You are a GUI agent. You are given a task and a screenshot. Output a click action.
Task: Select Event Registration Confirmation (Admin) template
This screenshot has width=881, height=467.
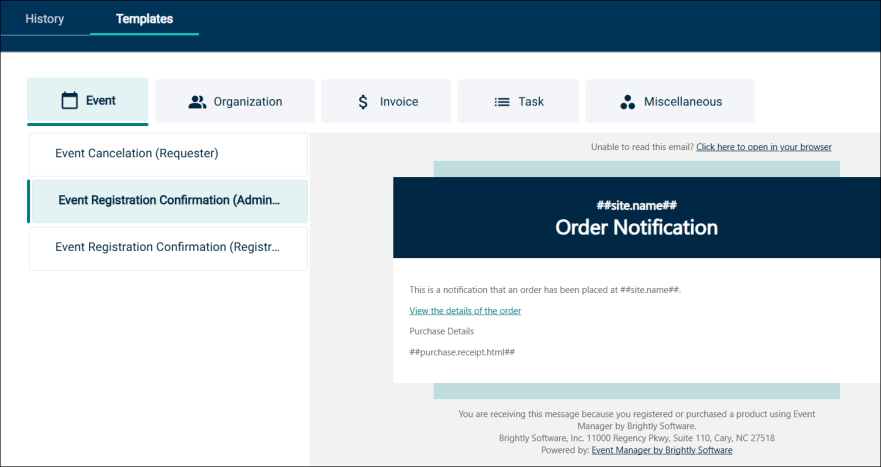169,201
